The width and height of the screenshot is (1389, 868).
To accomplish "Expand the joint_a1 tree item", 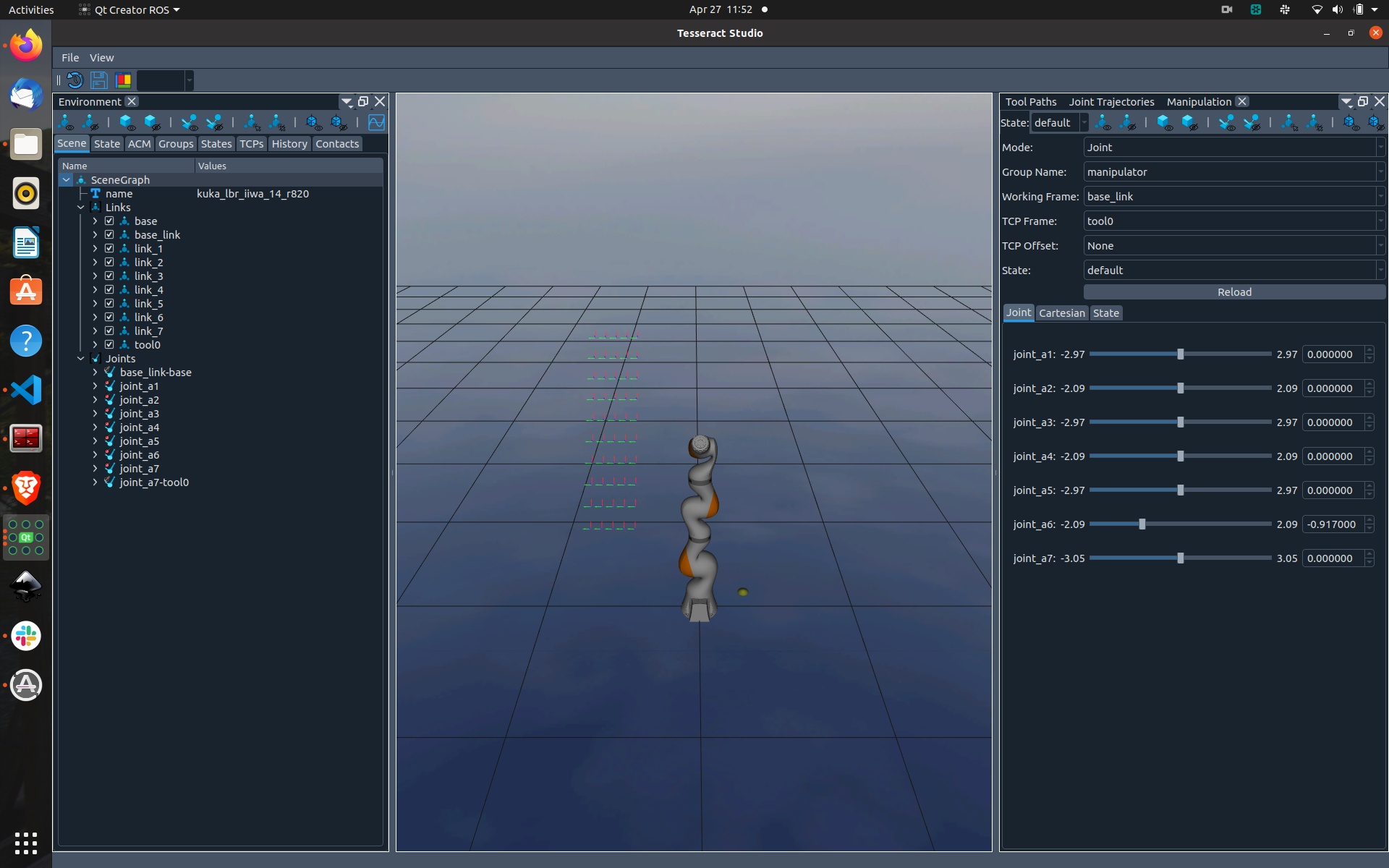I will tap(95, 386).
